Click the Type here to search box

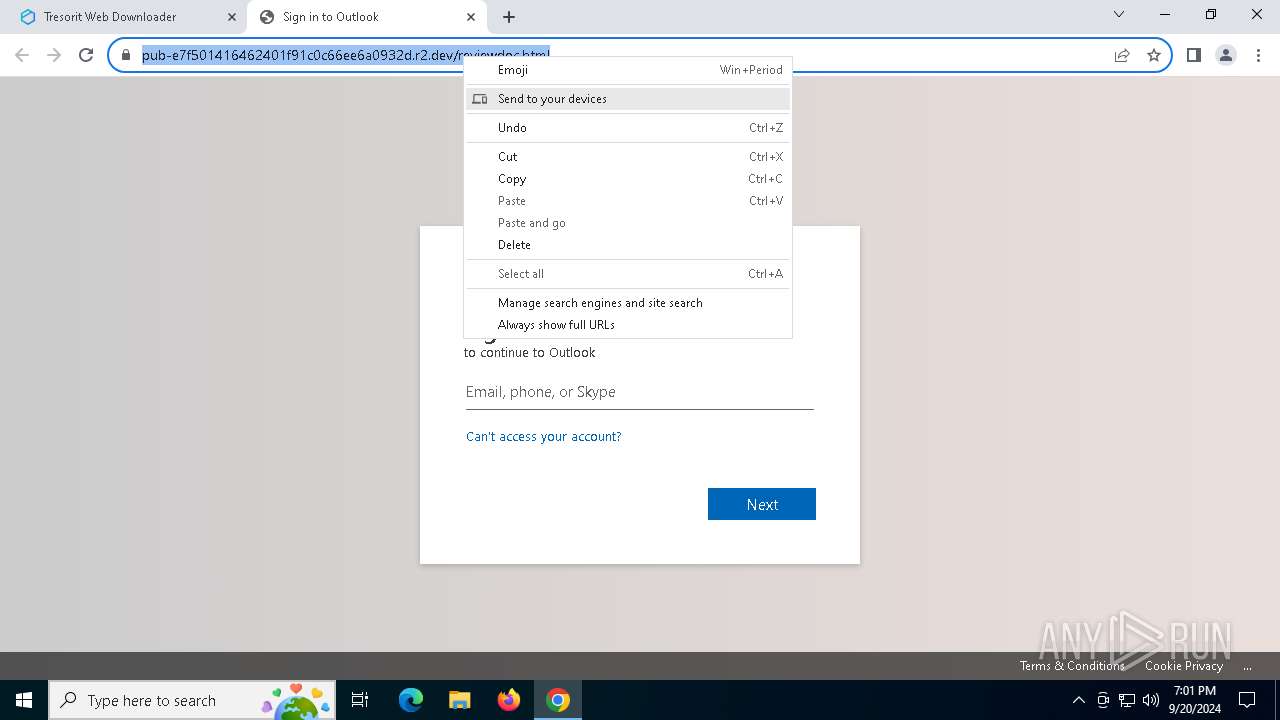[x=193, y=700]
